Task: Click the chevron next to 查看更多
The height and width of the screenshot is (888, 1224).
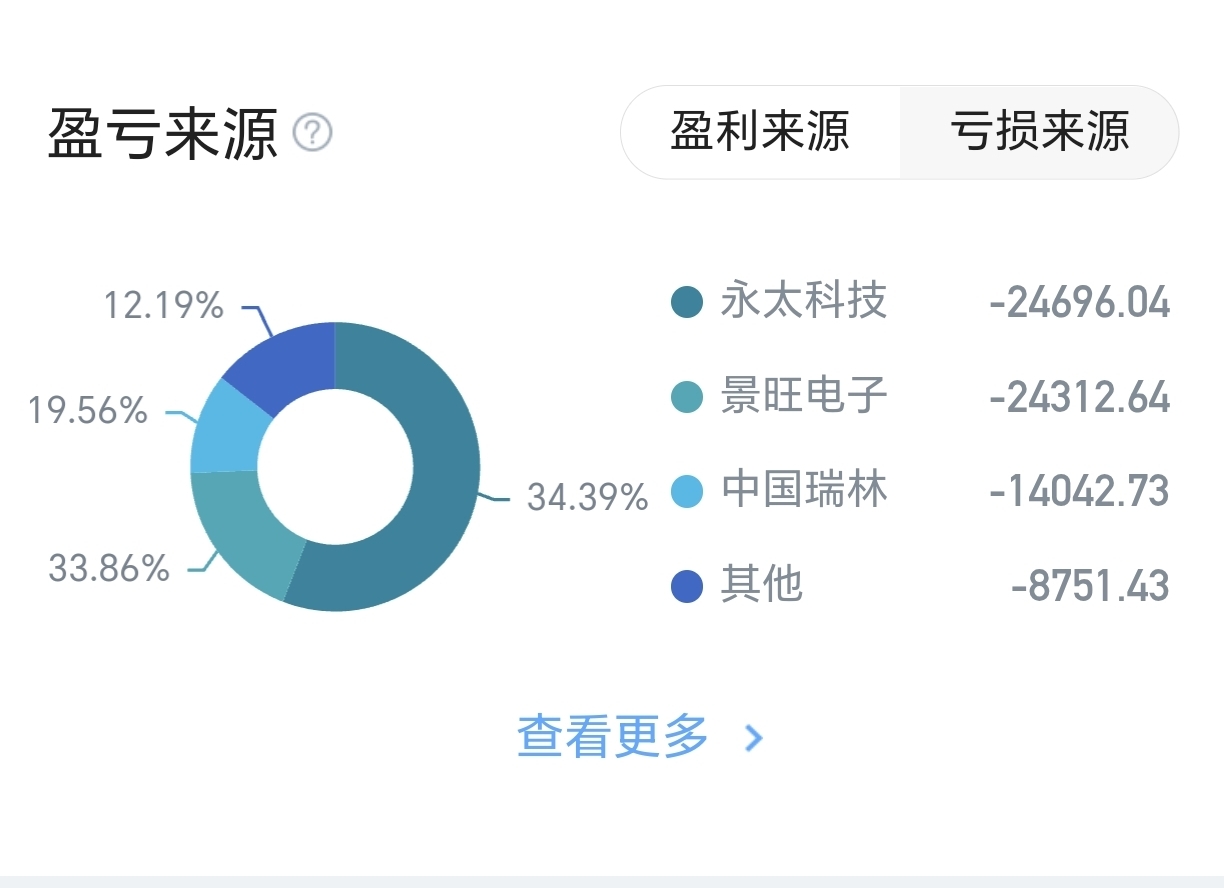Action: pos(754,739)
